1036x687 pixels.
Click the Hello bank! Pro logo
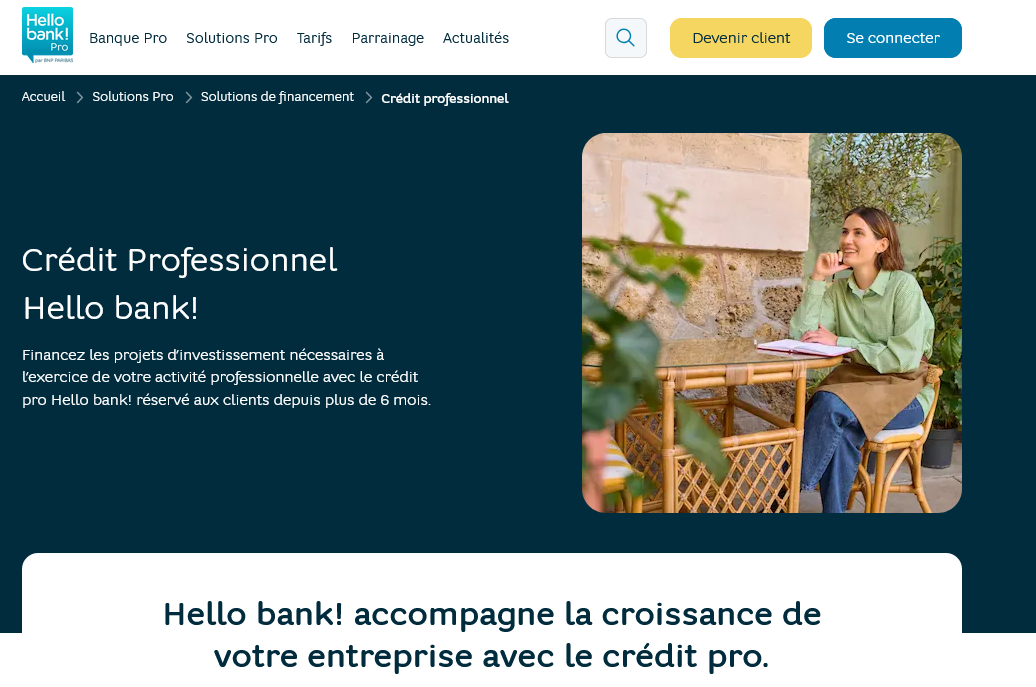(x=48, y=35)
